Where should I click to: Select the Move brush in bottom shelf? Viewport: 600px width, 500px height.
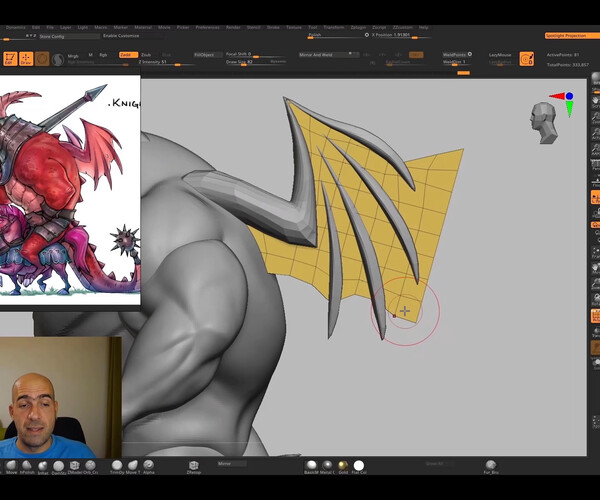11,465
